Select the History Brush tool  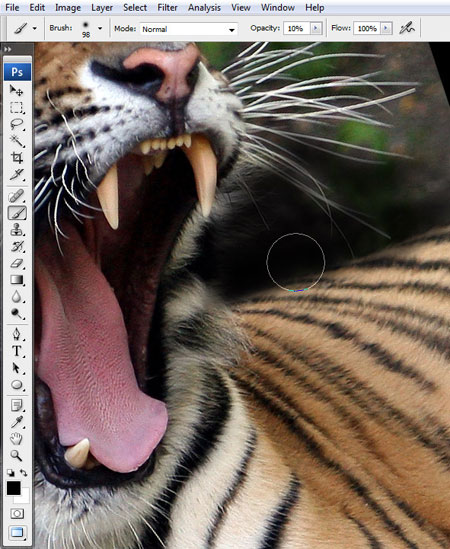(16, 247)
